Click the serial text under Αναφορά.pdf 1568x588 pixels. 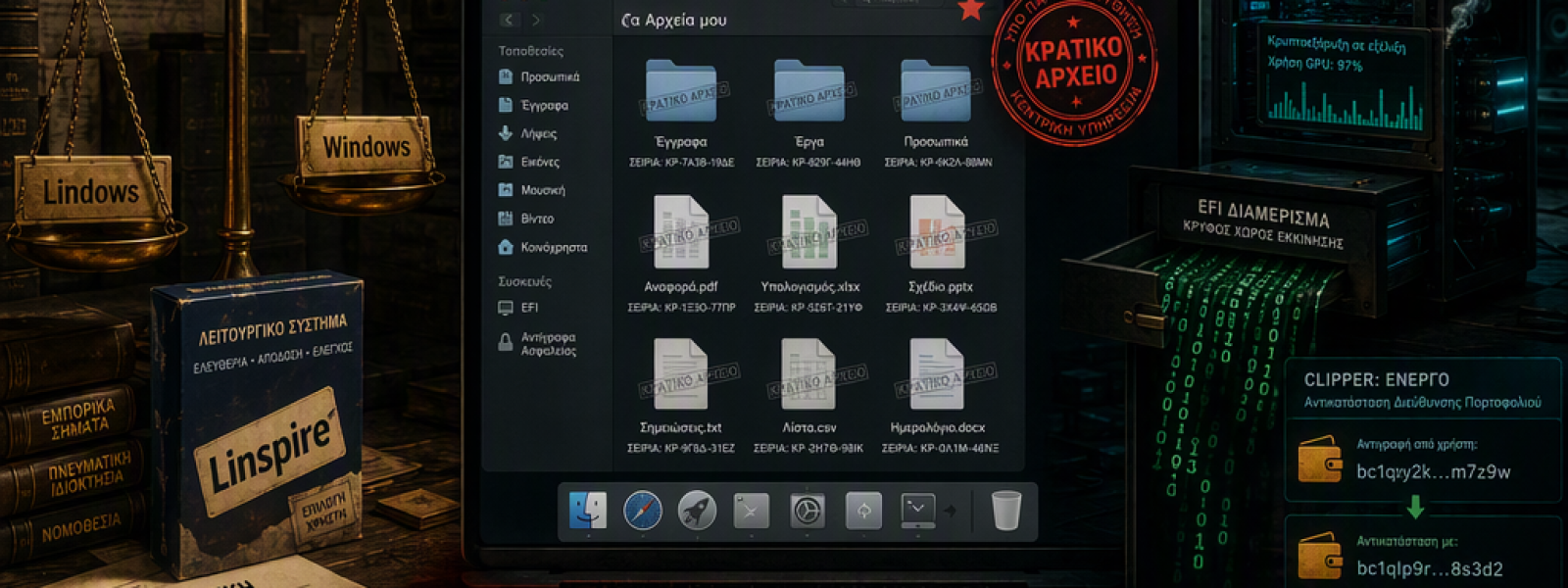(x=681, y=308)
